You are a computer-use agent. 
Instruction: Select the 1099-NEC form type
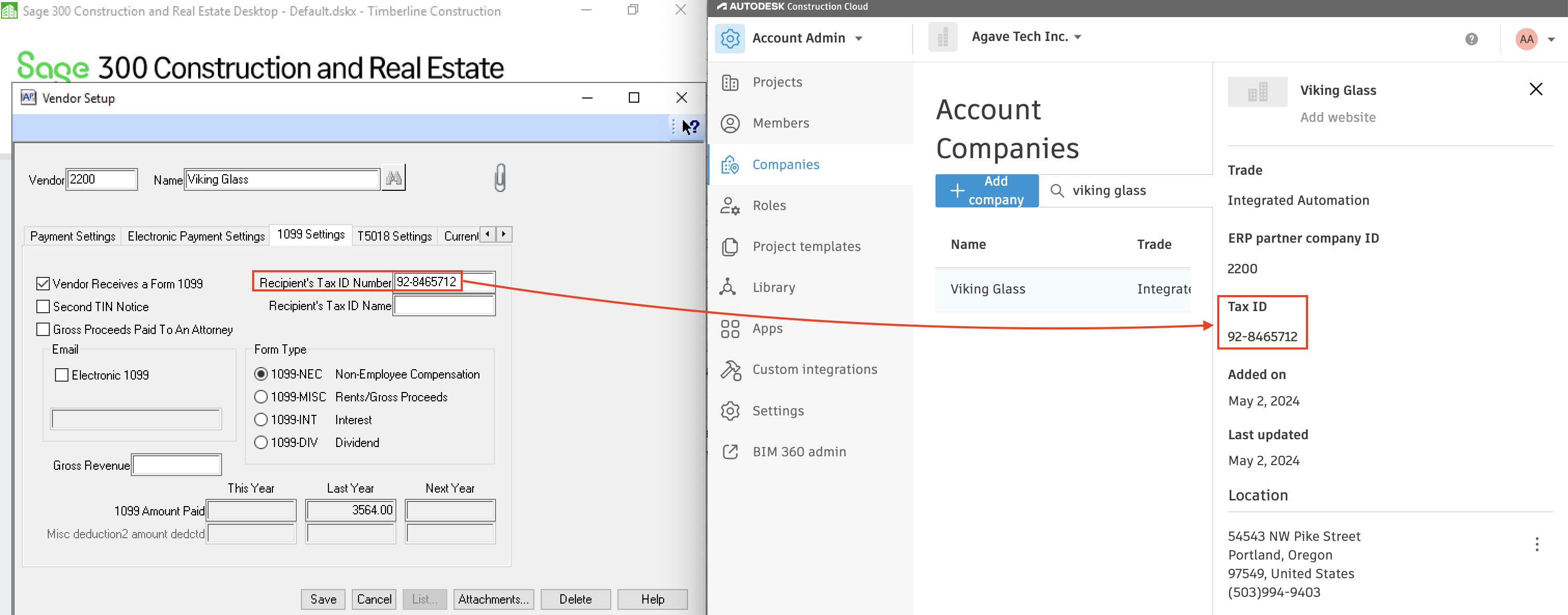[260, 374]
